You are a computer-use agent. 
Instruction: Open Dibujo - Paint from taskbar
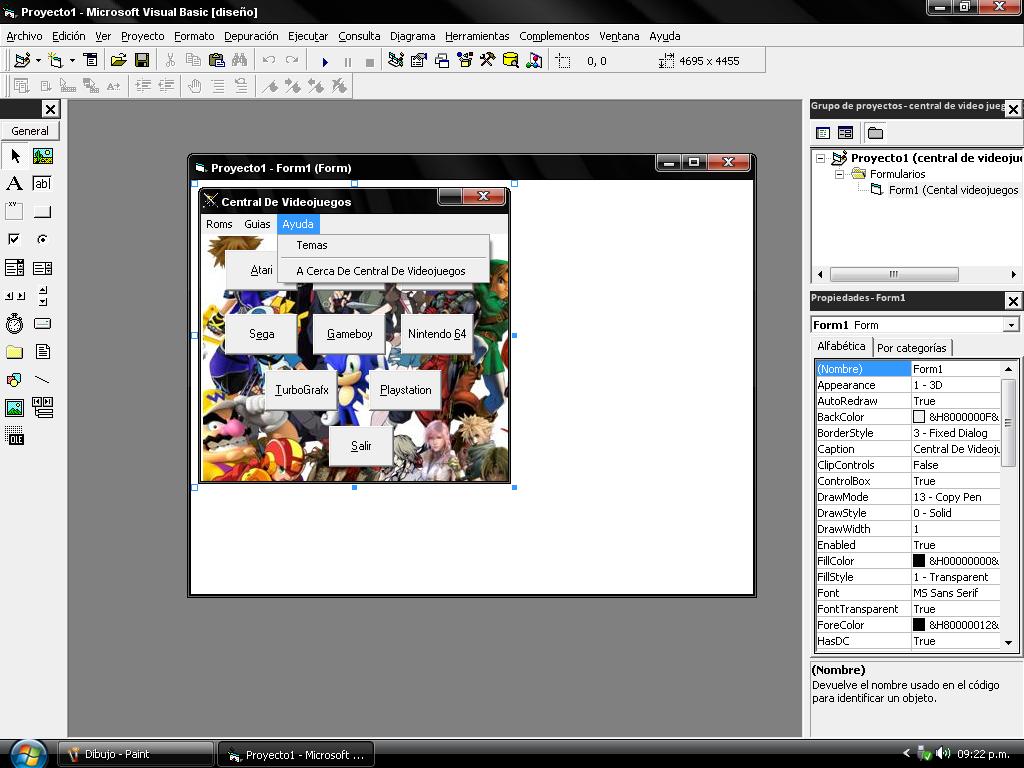point(136,754)
